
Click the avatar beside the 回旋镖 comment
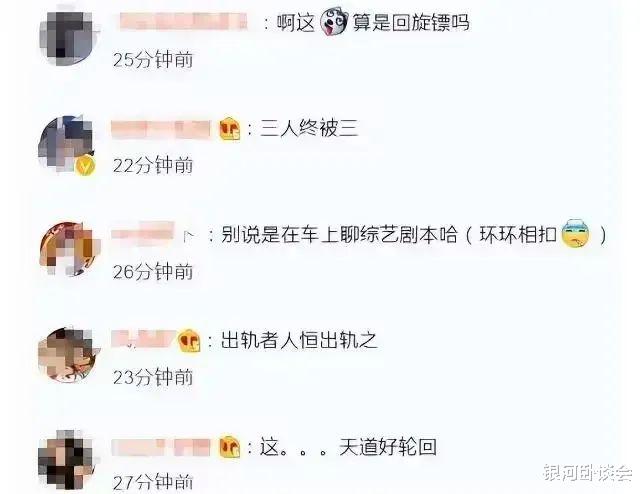click(x=67, y=38)
